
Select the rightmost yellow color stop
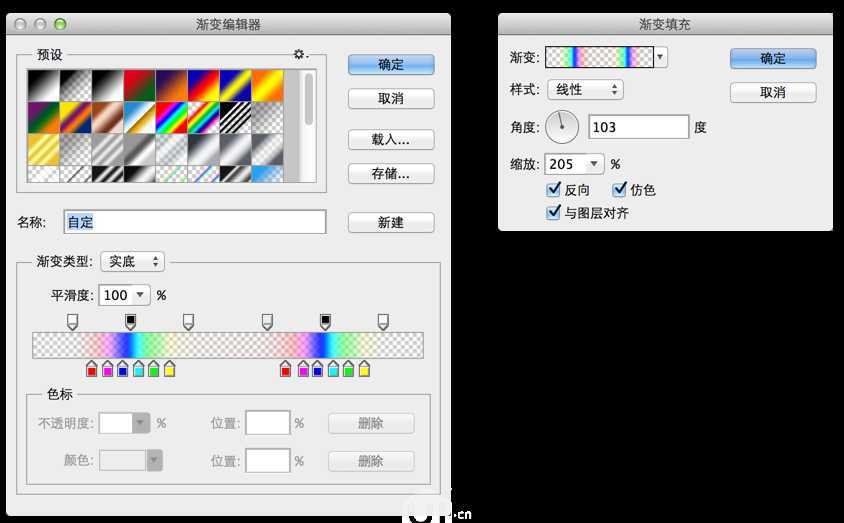click(364, 369)
